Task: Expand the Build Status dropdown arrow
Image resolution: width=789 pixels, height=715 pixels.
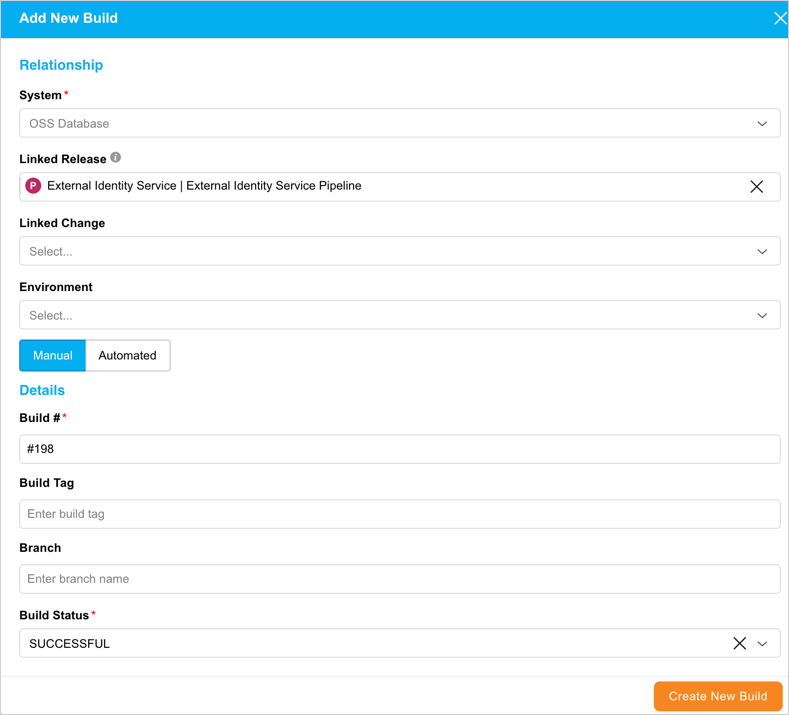Action: point(762,644)
